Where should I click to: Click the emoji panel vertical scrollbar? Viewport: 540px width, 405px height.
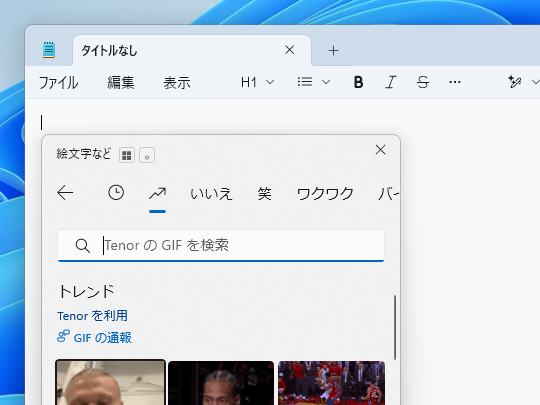pos(395,327)
